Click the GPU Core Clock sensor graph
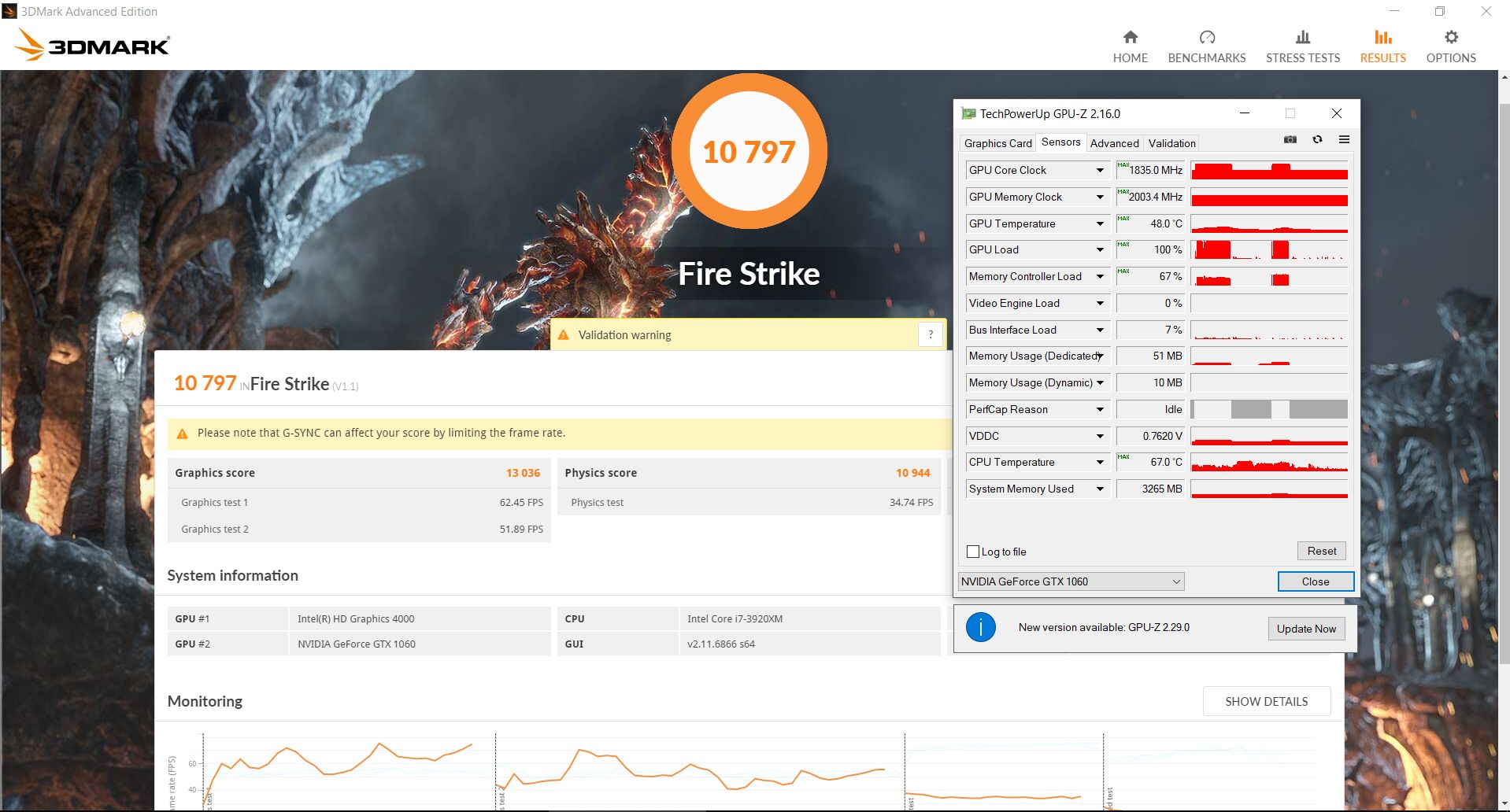The height and width of the screenshot is (812, 1510). [x=1269, y=170]
